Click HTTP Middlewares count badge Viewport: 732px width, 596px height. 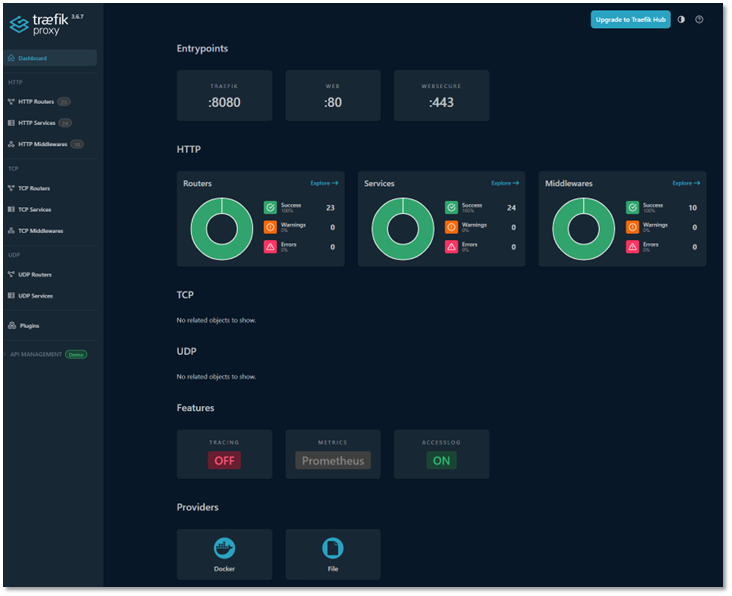(x=77, y=145)
